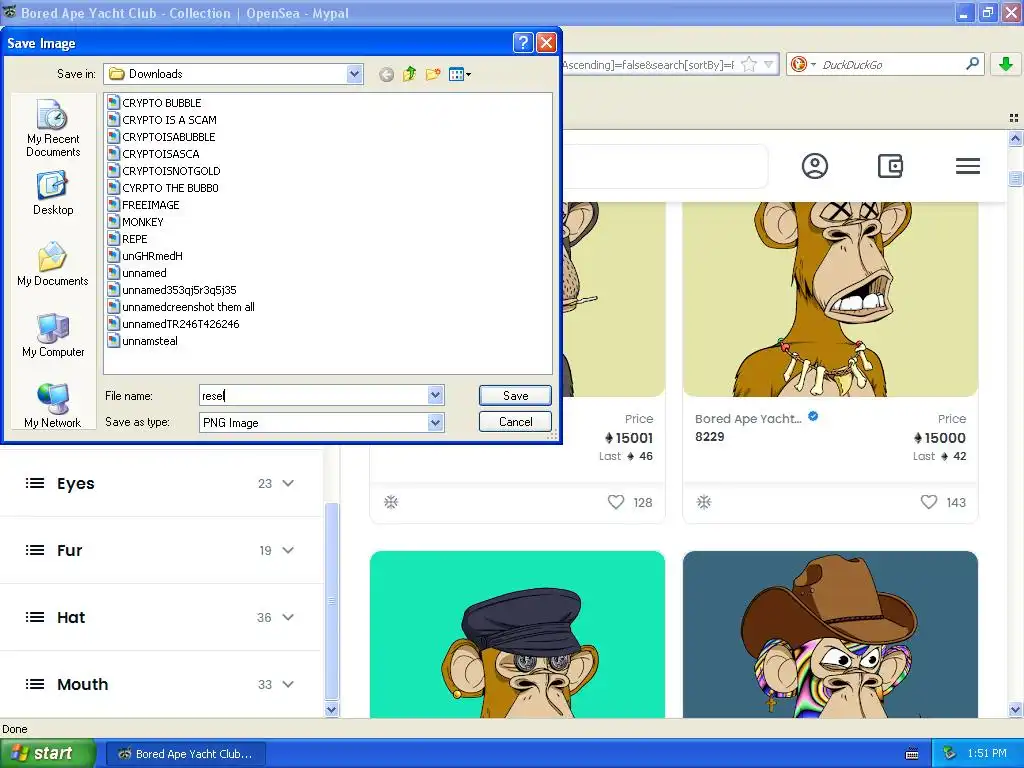Open URL bar history dropdown arrow

point(769,64)
